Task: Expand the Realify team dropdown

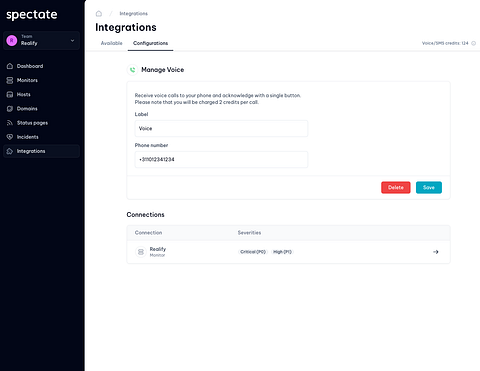Action: 41,40
